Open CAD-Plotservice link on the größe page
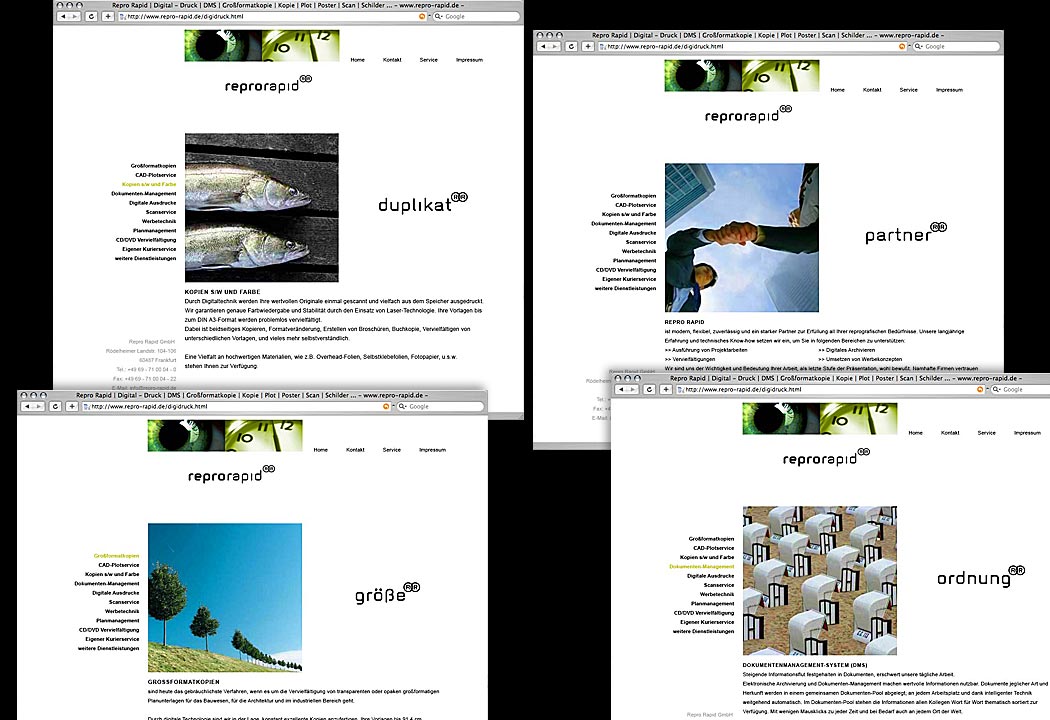Screen dimensions: 1050x720 pyautogui.click(x=118, y=565)
